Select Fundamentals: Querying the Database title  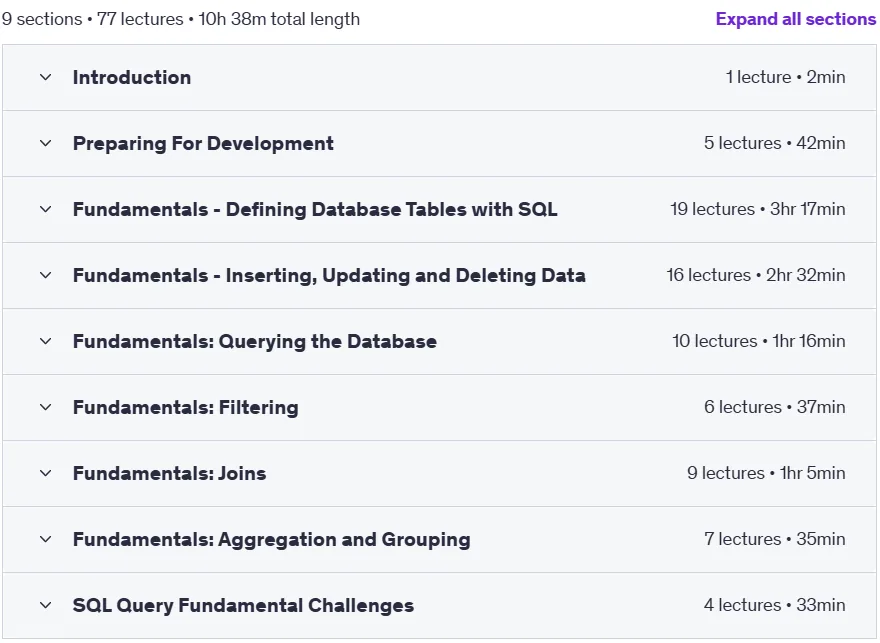255,341
